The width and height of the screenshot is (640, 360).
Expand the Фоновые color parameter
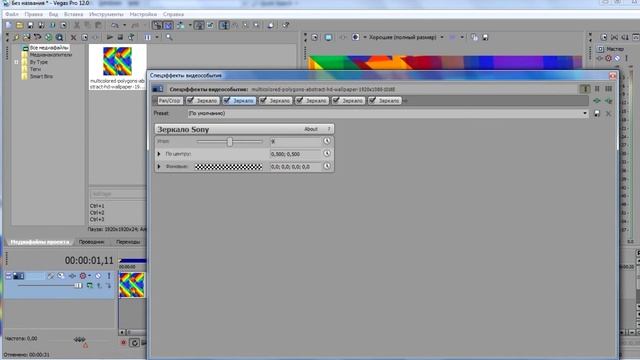159,167
